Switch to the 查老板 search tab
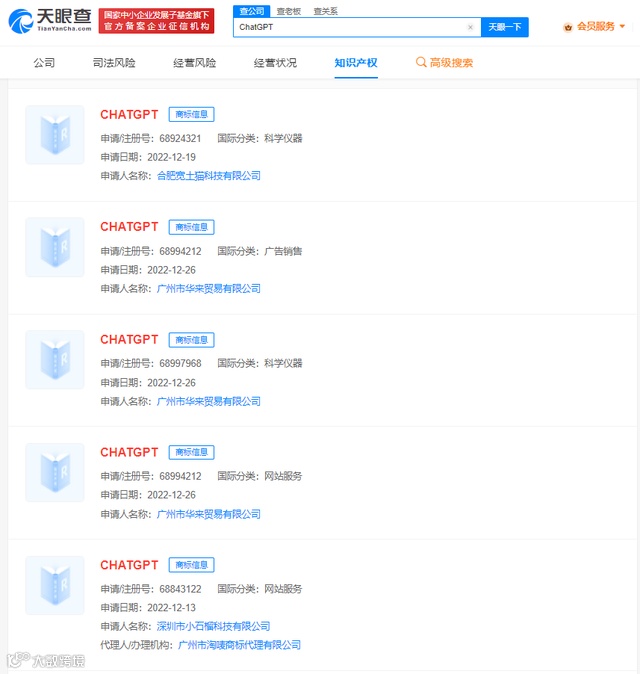The image size is (640, 674). (288, 11)
